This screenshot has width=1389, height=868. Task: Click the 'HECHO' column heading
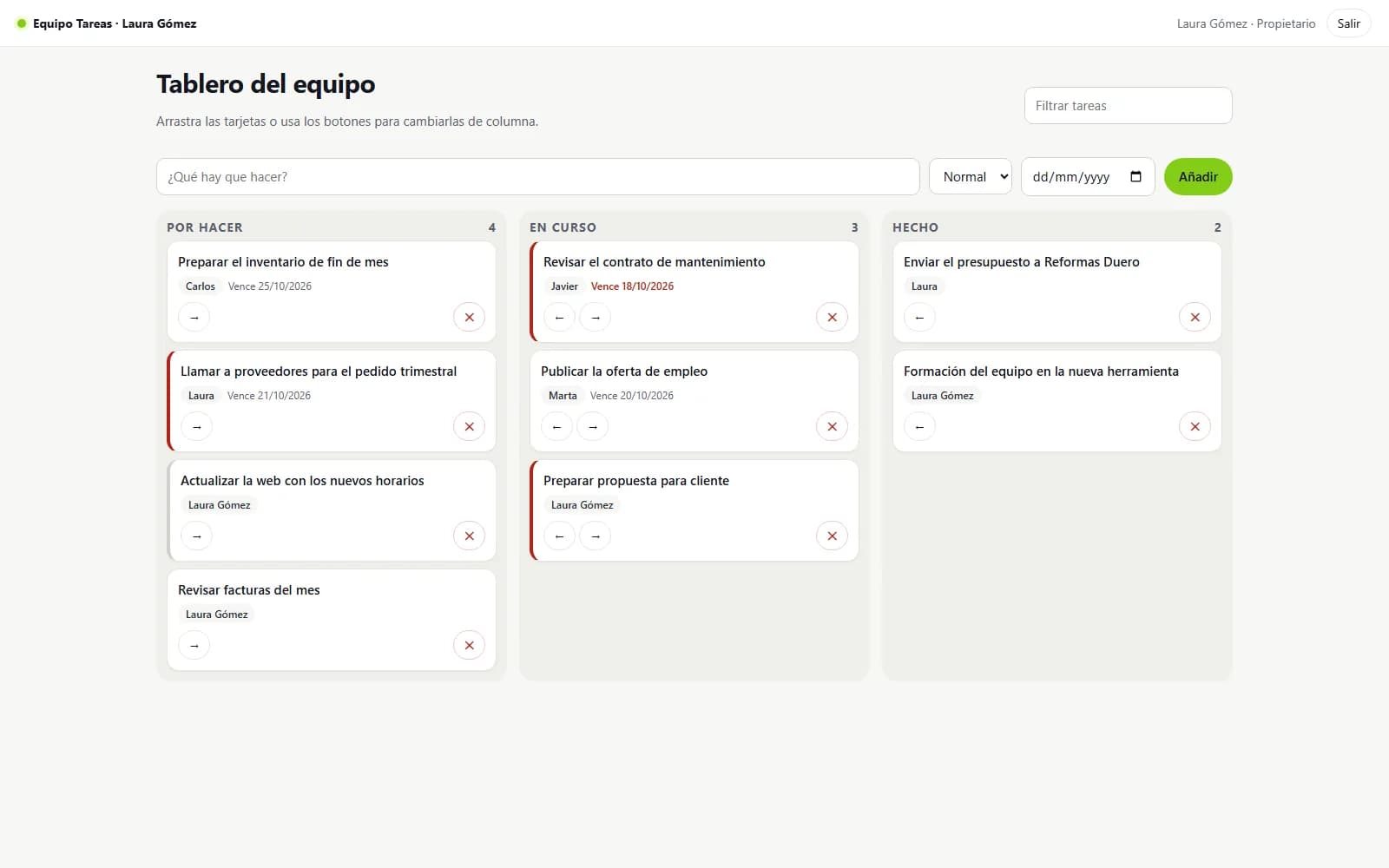[915, 227]
